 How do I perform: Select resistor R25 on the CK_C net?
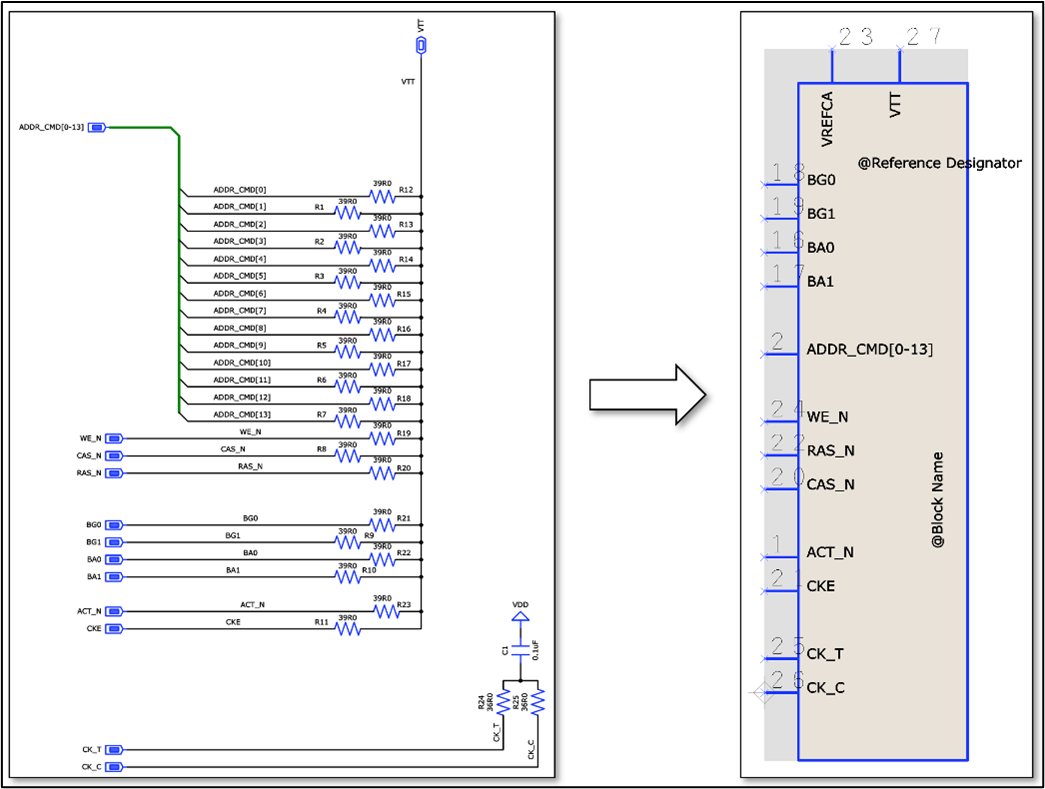(537, 703)
